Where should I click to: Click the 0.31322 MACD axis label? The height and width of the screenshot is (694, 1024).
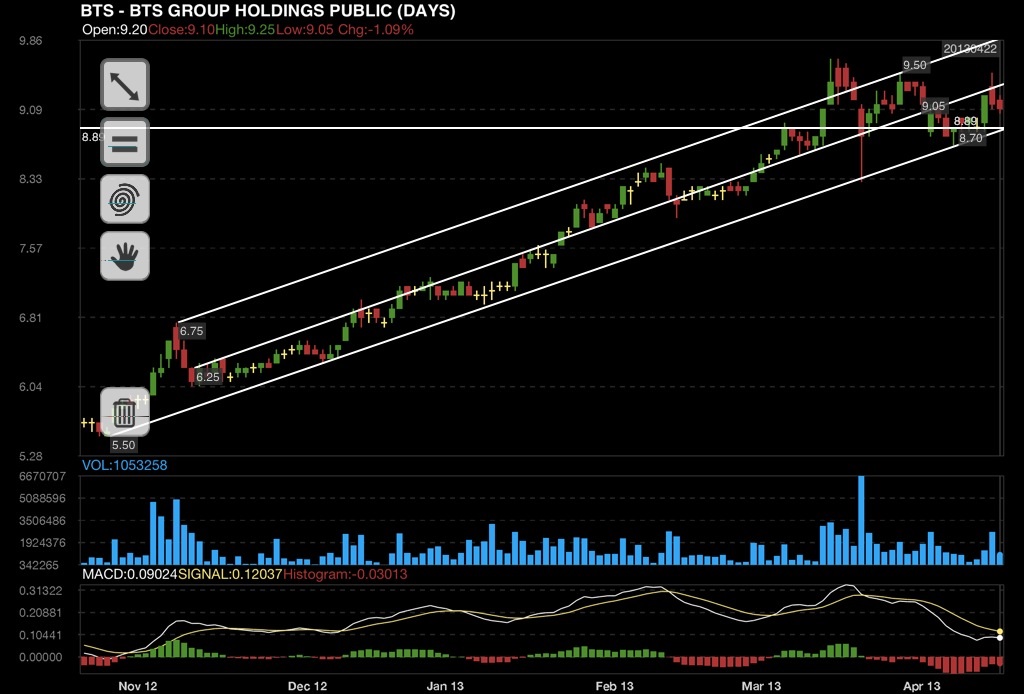(x=40, y=591)
